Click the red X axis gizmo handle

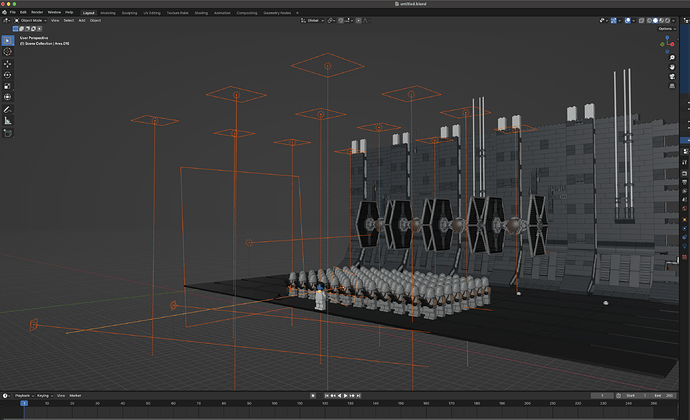point(672,44)
